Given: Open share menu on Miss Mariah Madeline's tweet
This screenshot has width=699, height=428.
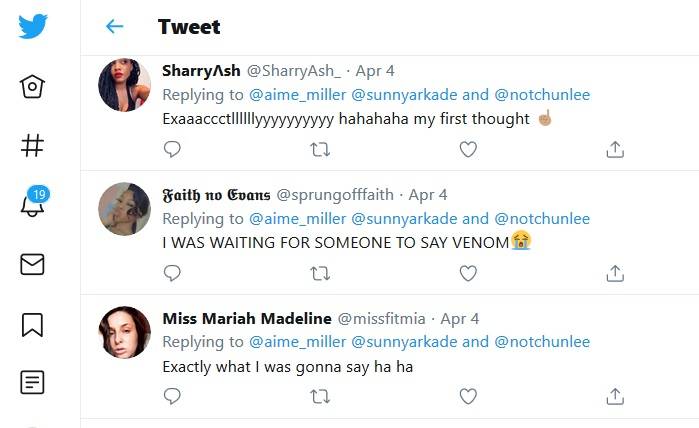Looking at the screenshot, I should [615, 396].
